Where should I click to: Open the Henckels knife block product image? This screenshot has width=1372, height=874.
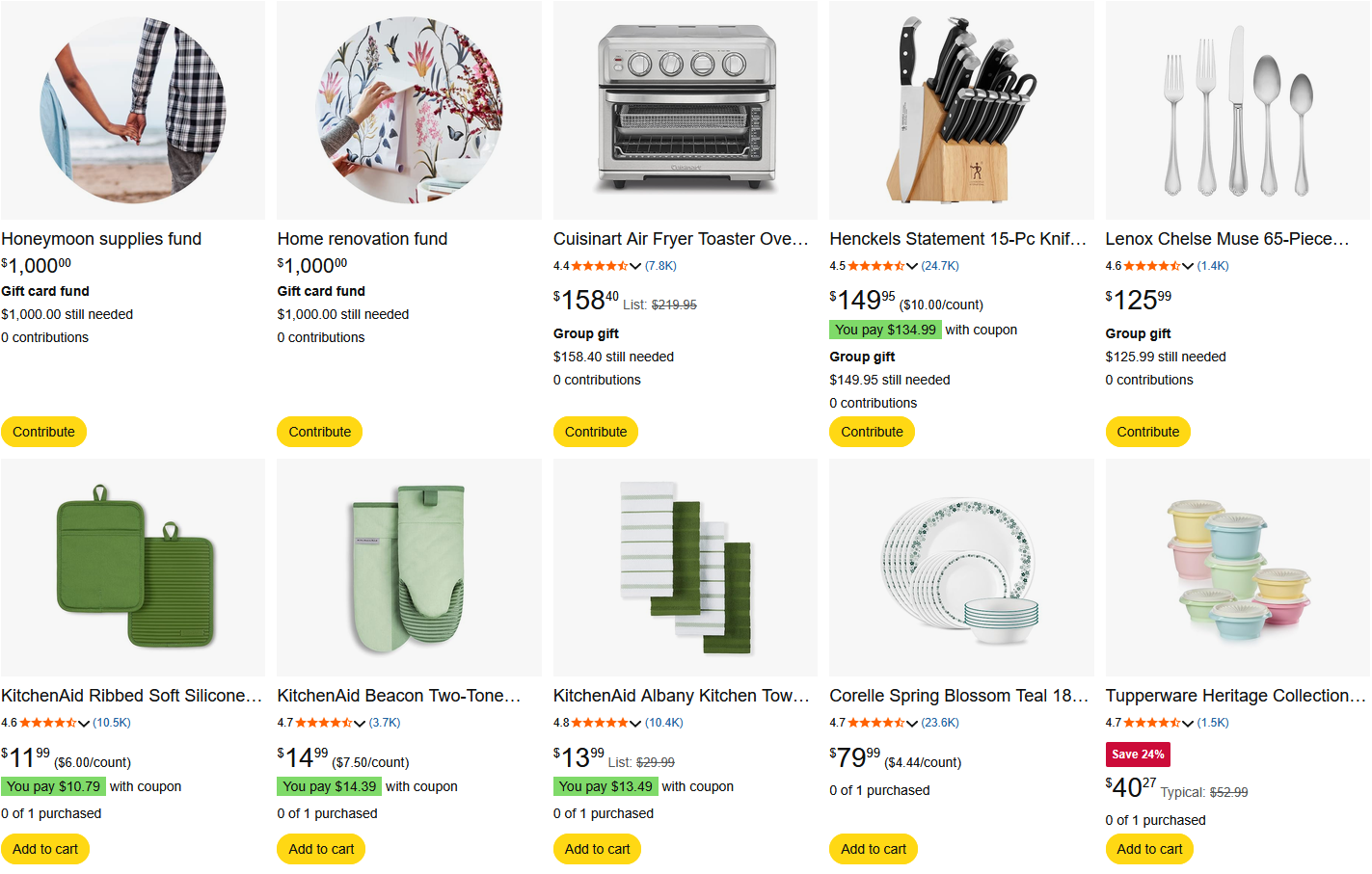tap(961, 109)
